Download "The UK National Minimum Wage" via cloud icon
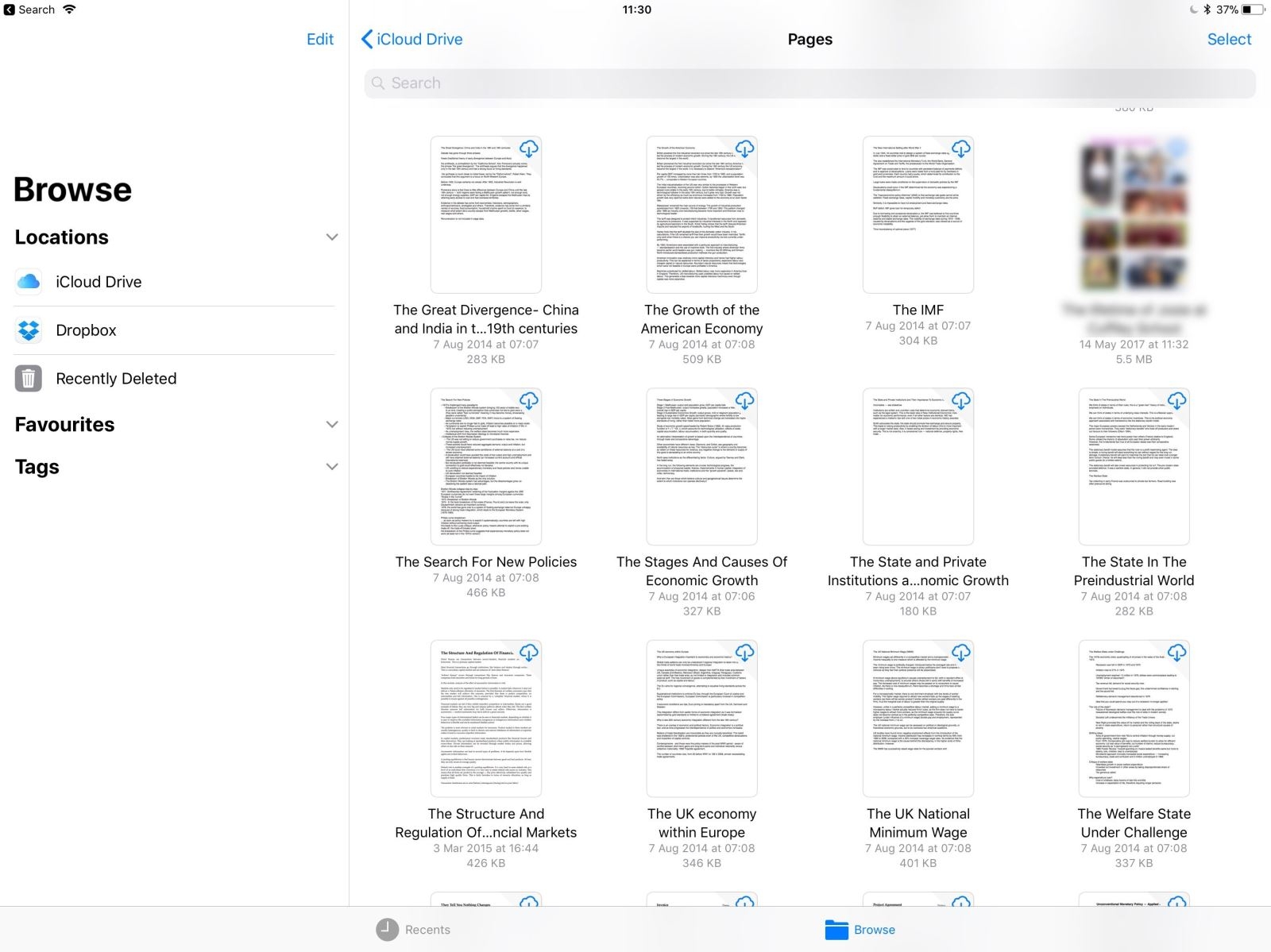Image resolution: width=1271 pixels, height=952 pixels. [x=962, y=653]
